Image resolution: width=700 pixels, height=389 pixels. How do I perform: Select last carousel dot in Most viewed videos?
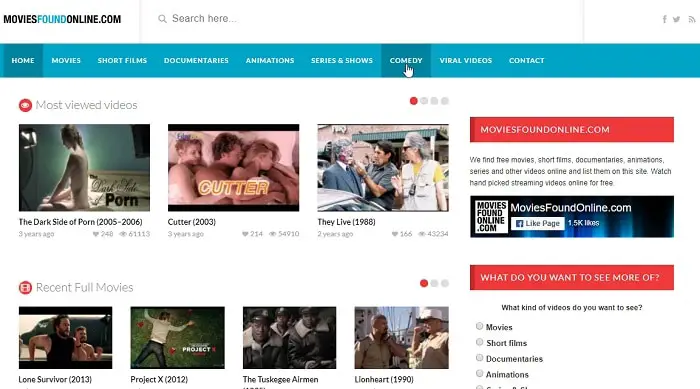click(445, 101)
